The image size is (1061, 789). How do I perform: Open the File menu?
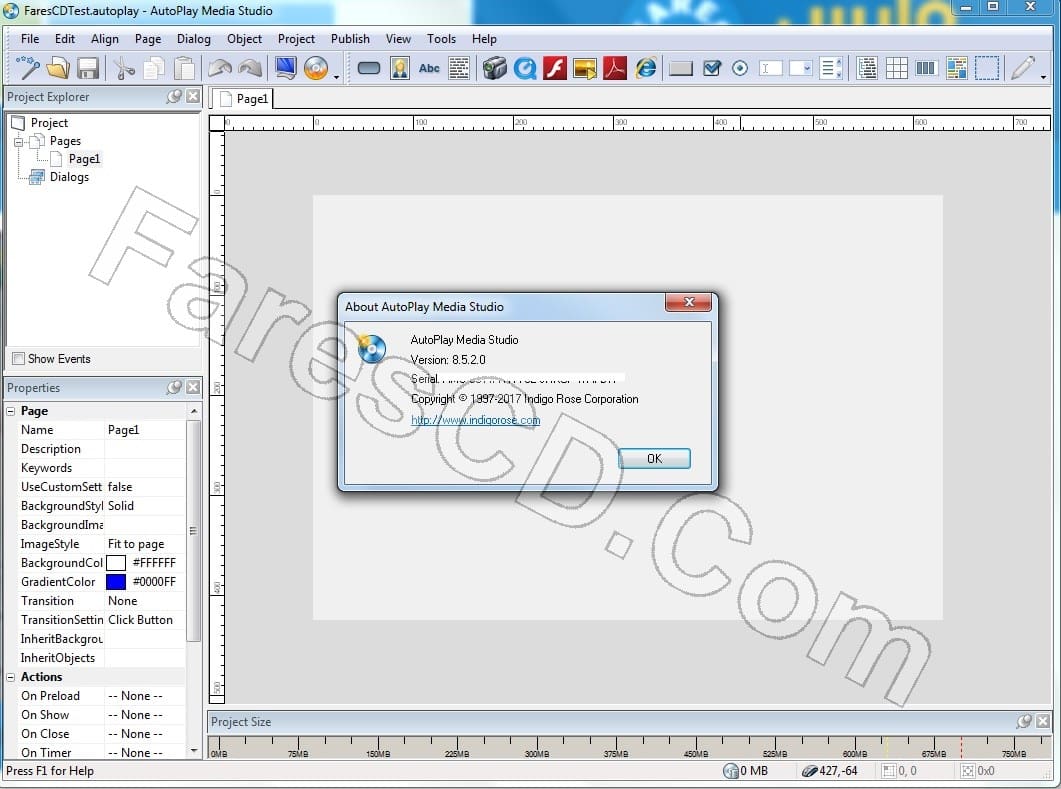point(30,39)
